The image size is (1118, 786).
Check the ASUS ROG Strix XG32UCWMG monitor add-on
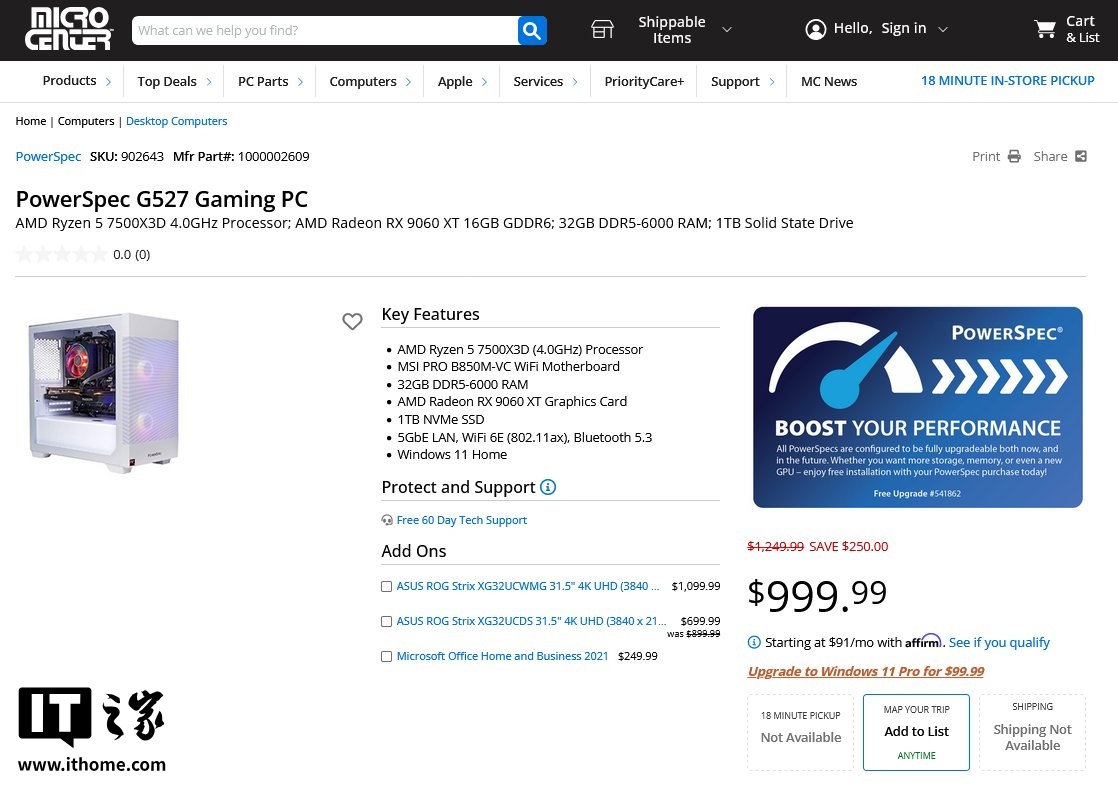point(386,586)
